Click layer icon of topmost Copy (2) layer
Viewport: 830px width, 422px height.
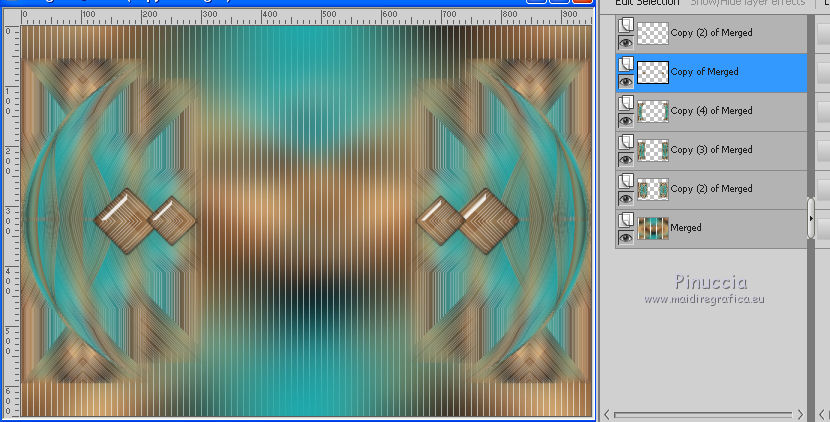point(626,25)
